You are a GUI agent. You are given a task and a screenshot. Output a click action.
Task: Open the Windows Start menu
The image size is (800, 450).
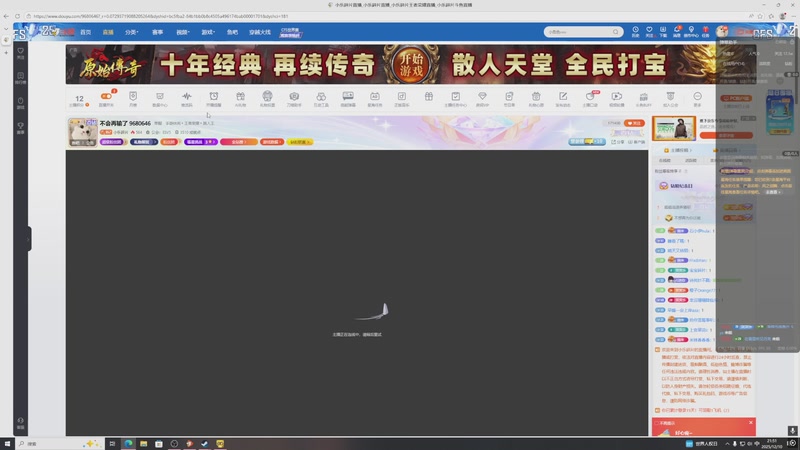tap(7, 443)
